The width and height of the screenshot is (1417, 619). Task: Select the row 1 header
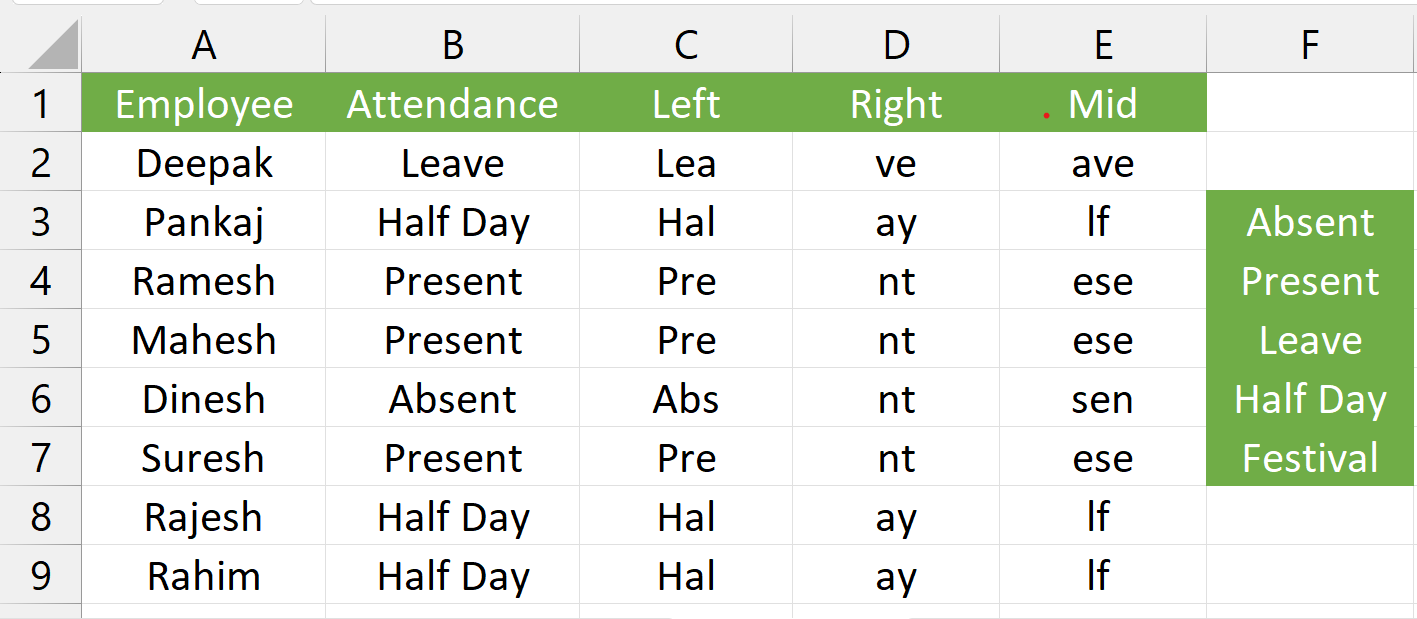(41, 104)
